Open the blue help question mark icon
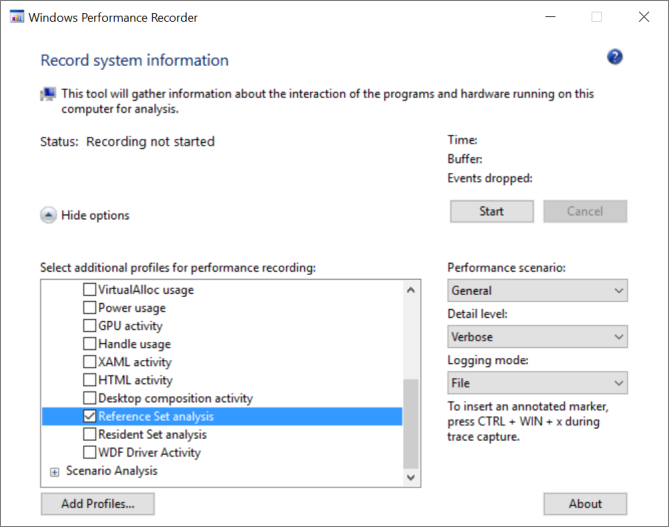The height and width of the screenshot is (527, 669). 614,57
